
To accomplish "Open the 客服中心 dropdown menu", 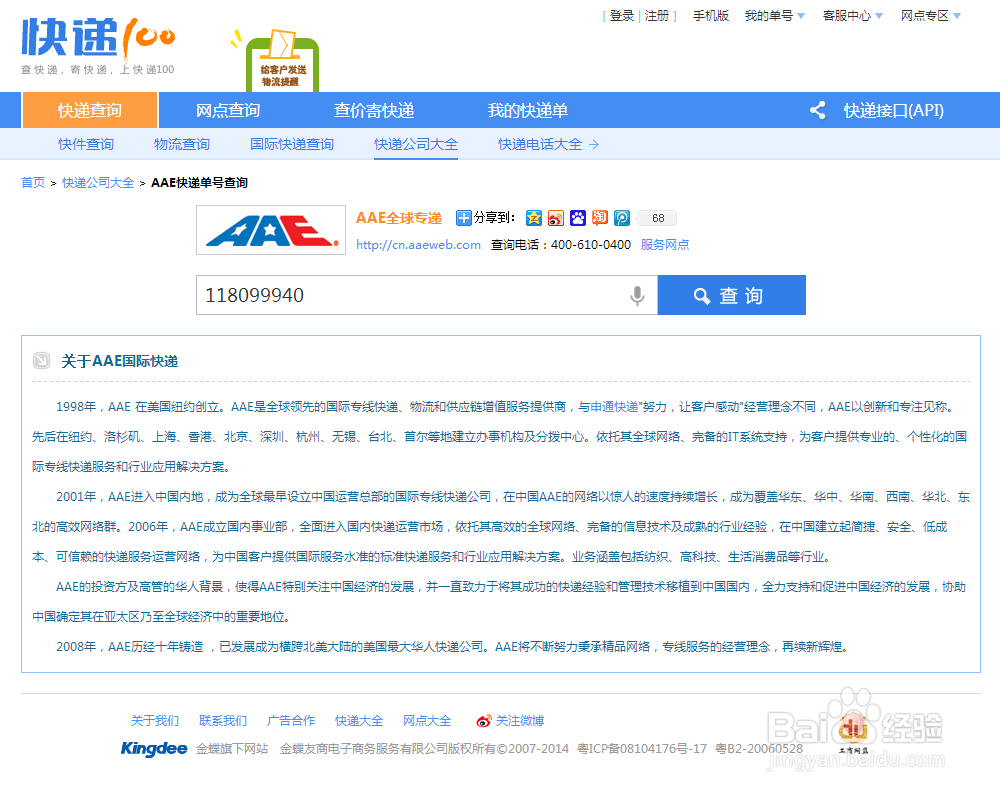I will coord(849,16).
